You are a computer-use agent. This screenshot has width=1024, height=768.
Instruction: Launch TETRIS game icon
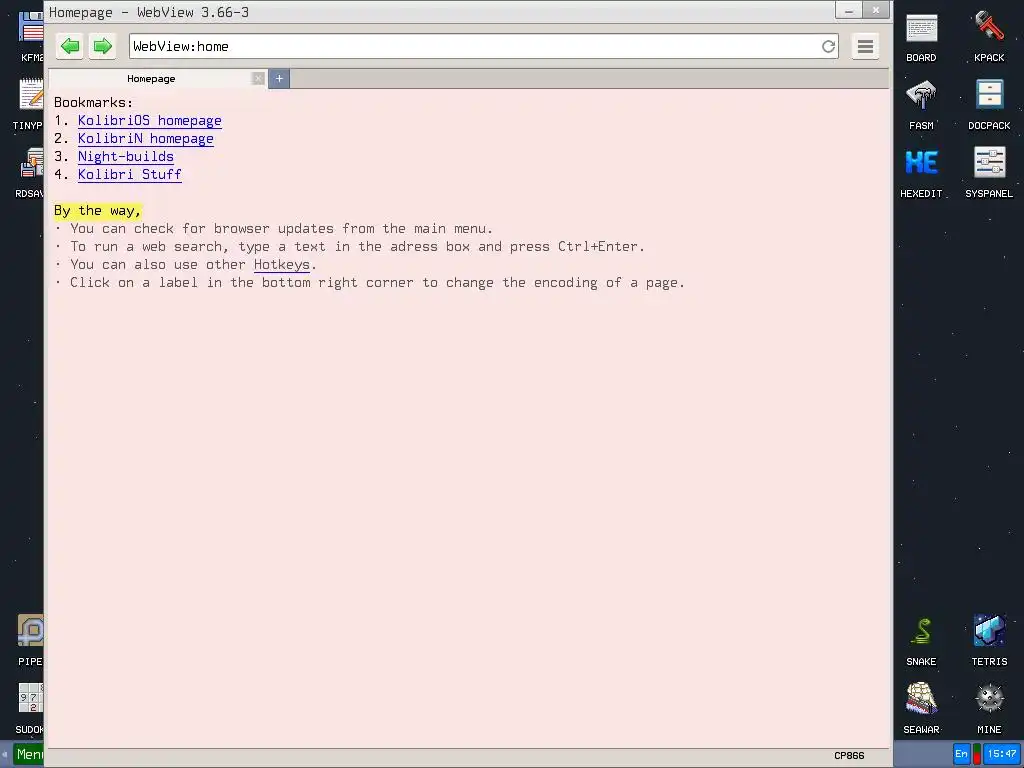click(x=989, y=641)
